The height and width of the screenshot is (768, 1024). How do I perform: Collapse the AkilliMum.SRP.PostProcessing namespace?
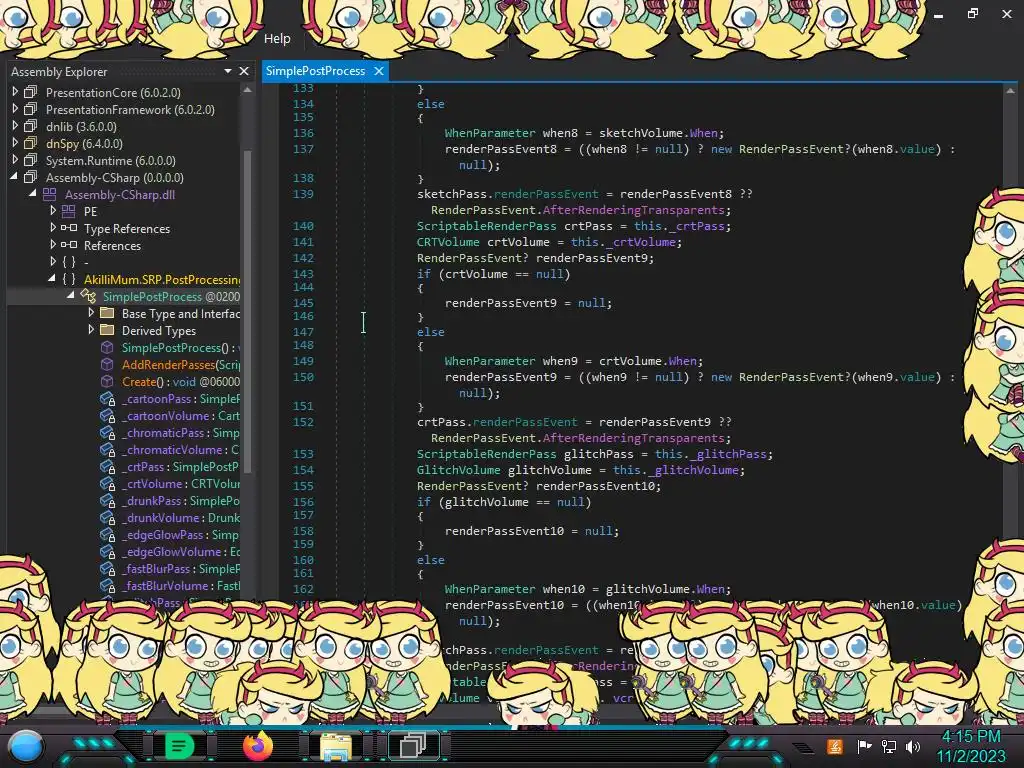[52, 279]
